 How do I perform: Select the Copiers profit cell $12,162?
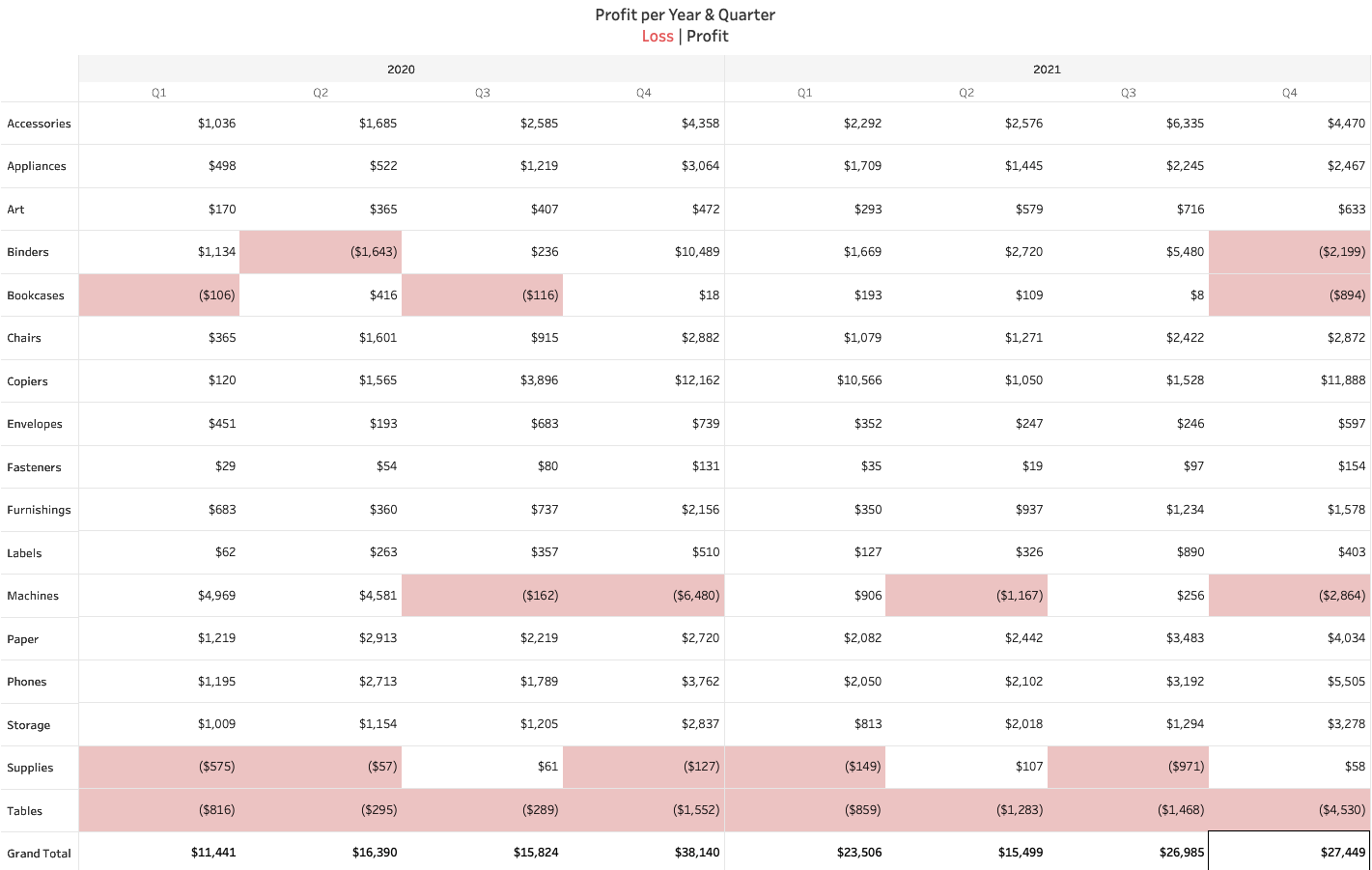click(696, 380)
